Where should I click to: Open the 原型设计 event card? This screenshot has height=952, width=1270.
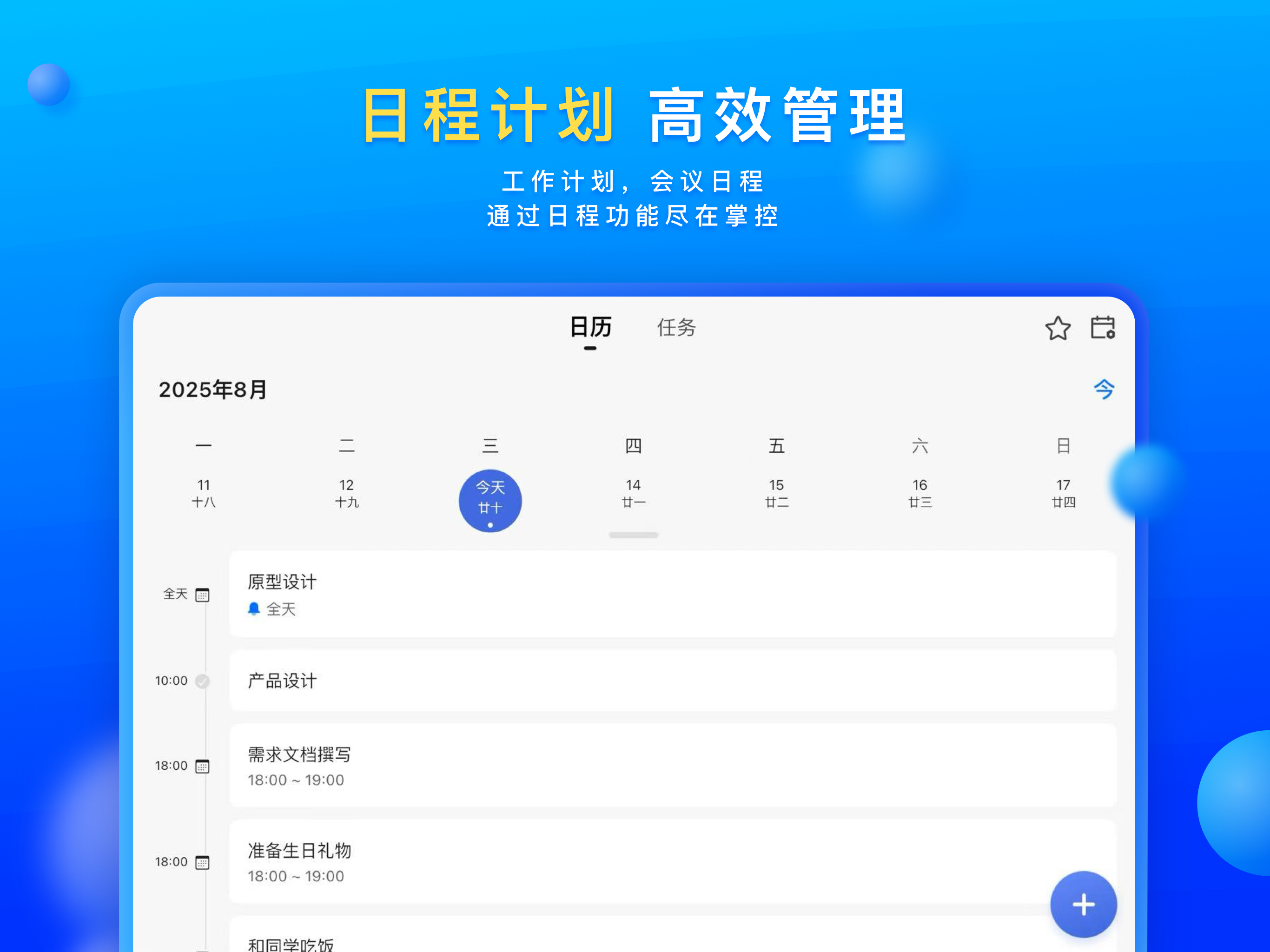point(673,594)
